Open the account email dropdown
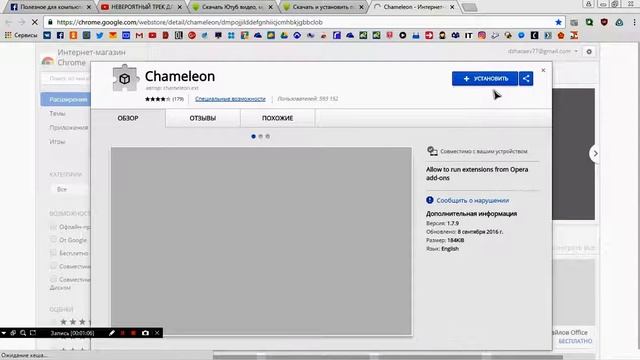The height and width of the screenshot is (360, 640). coord(543,51)
